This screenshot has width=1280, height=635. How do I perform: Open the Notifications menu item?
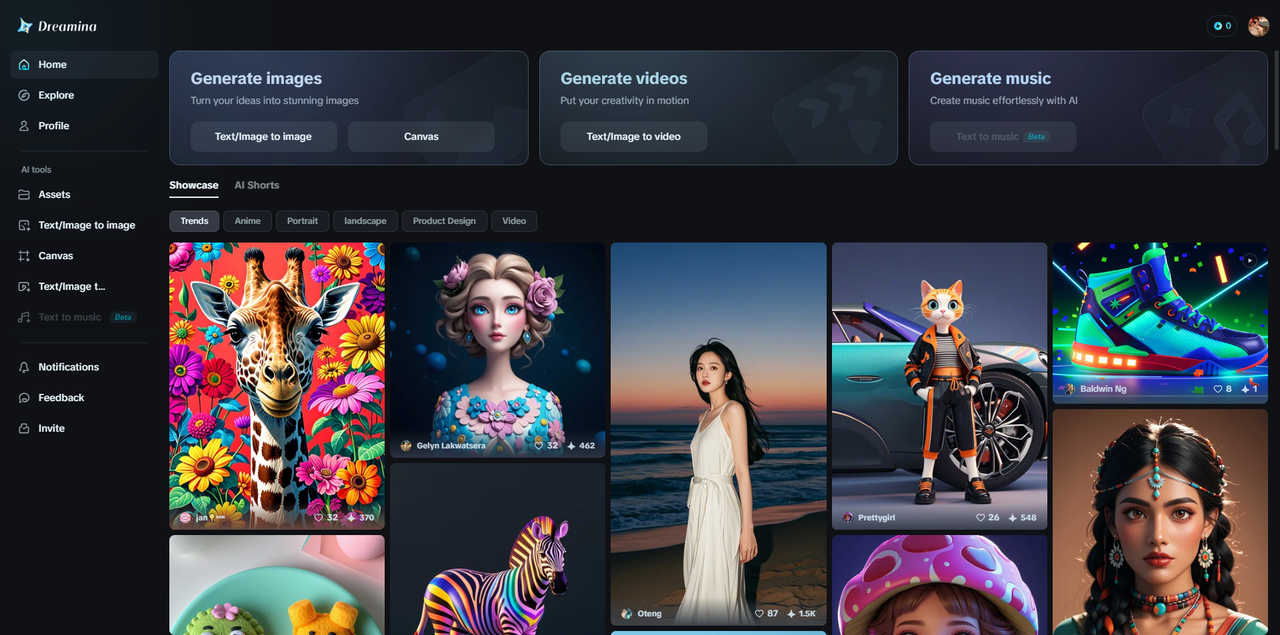tap(85, 367)
